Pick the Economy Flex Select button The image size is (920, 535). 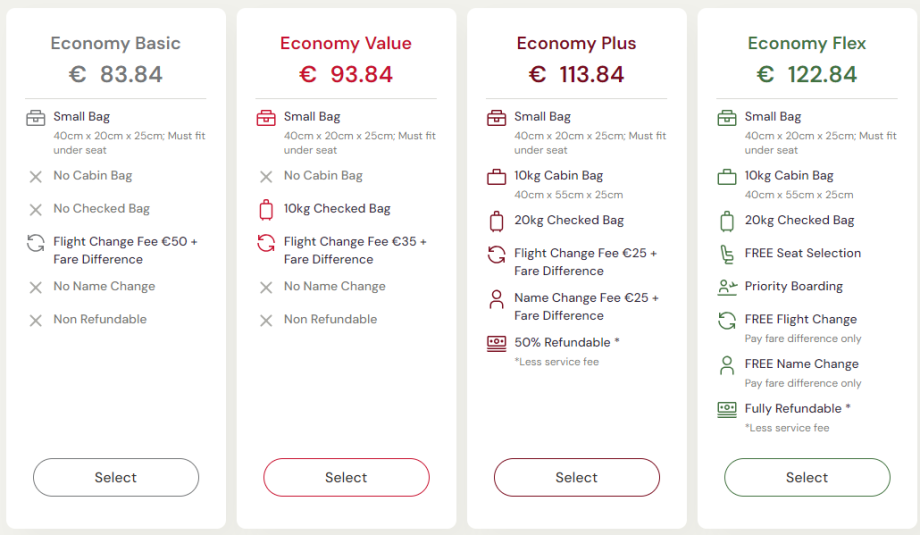807,478
